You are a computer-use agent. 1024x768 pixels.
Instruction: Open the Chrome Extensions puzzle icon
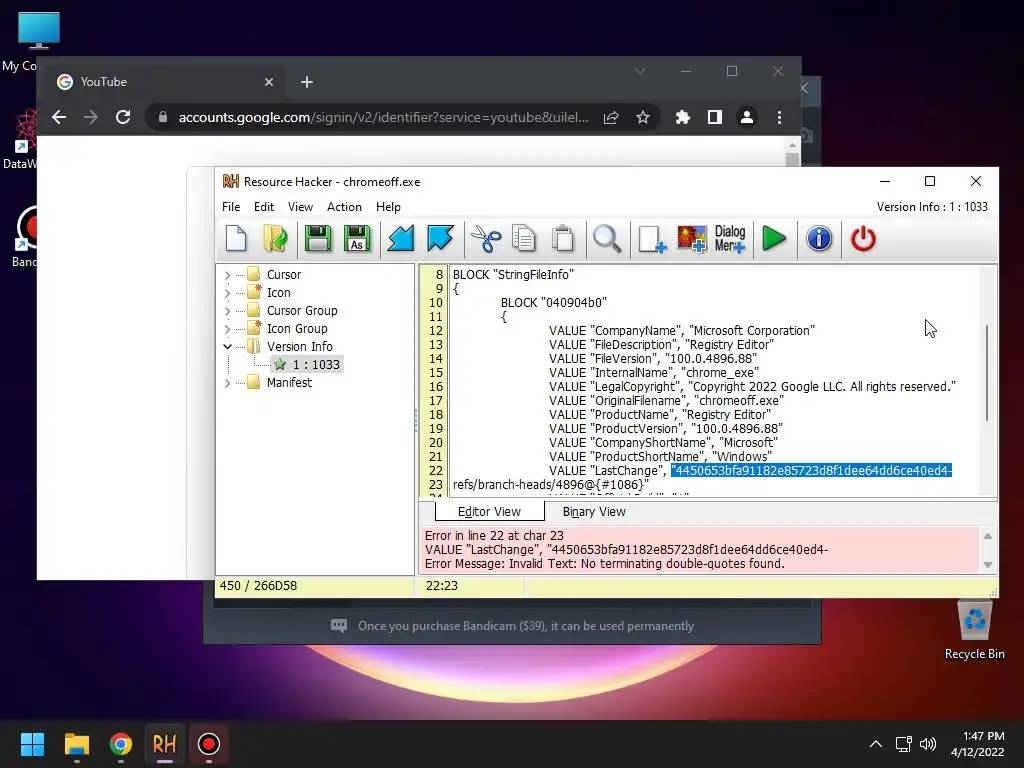pos(682,118)
